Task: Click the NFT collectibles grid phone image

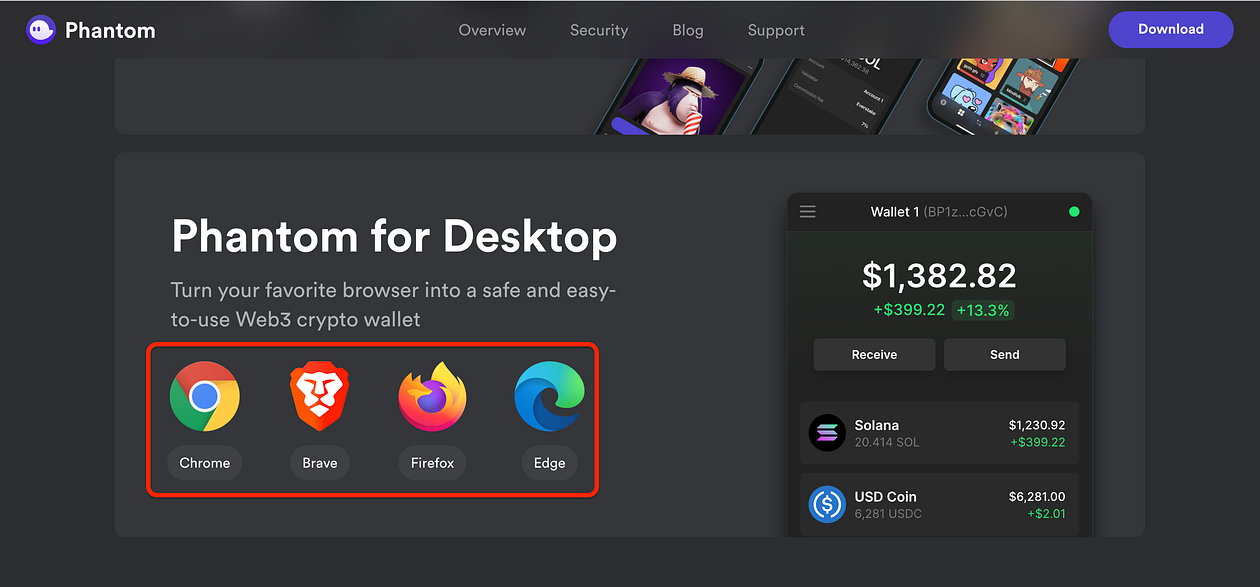Action: [x=1002, y=96]
